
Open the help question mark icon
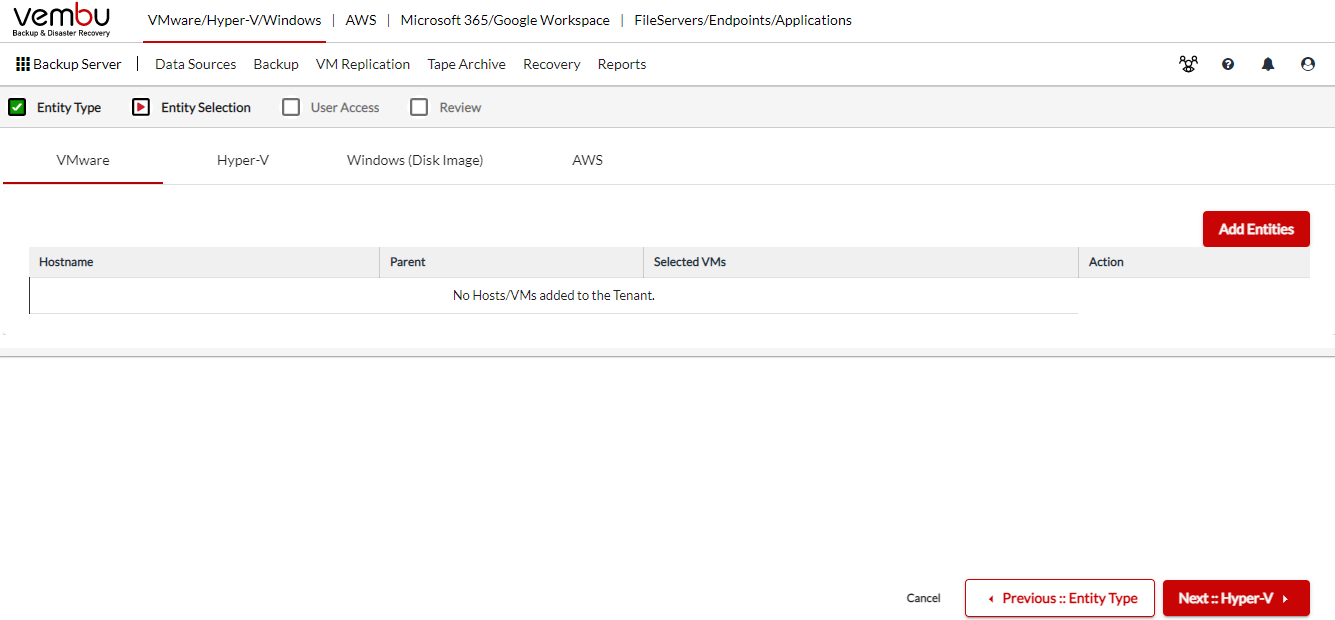1228,64
